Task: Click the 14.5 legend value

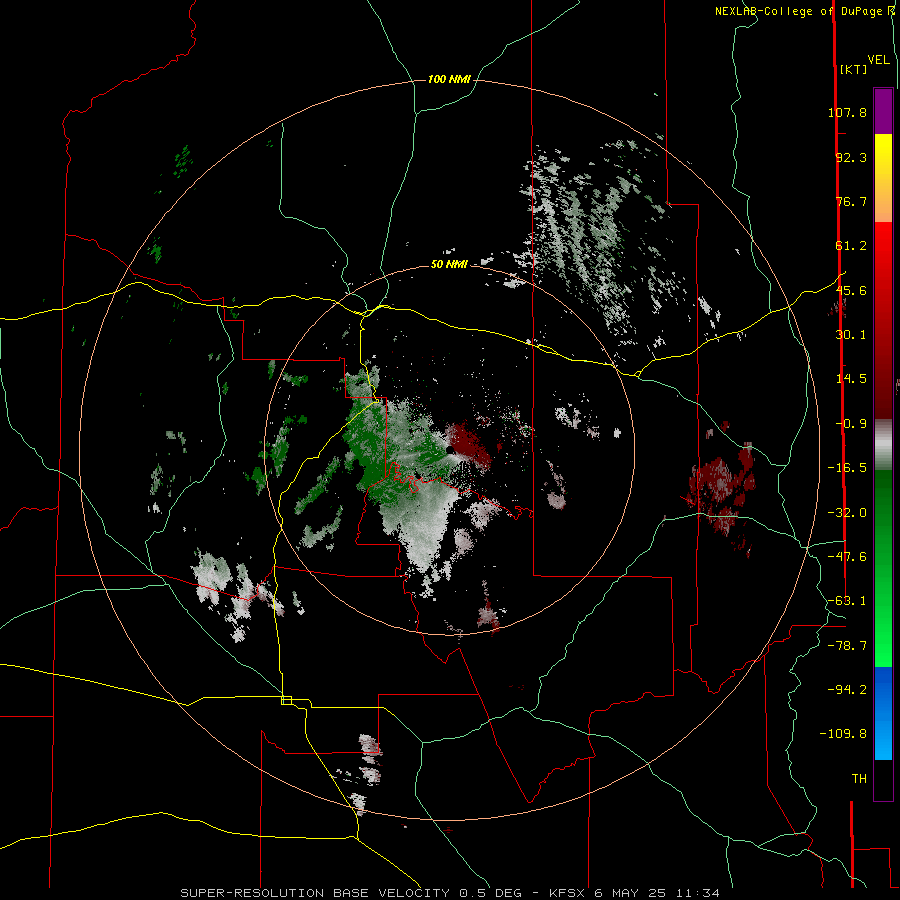Action: 851,379
